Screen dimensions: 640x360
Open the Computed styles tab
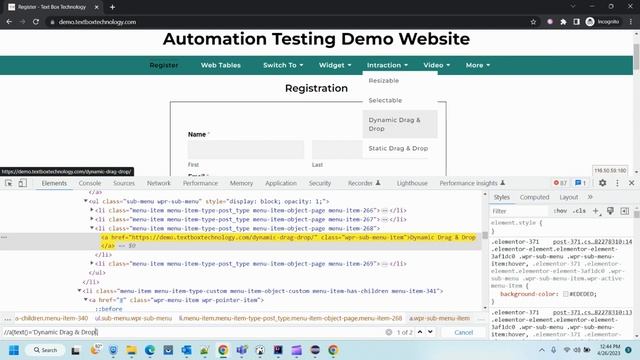[534, 197]
